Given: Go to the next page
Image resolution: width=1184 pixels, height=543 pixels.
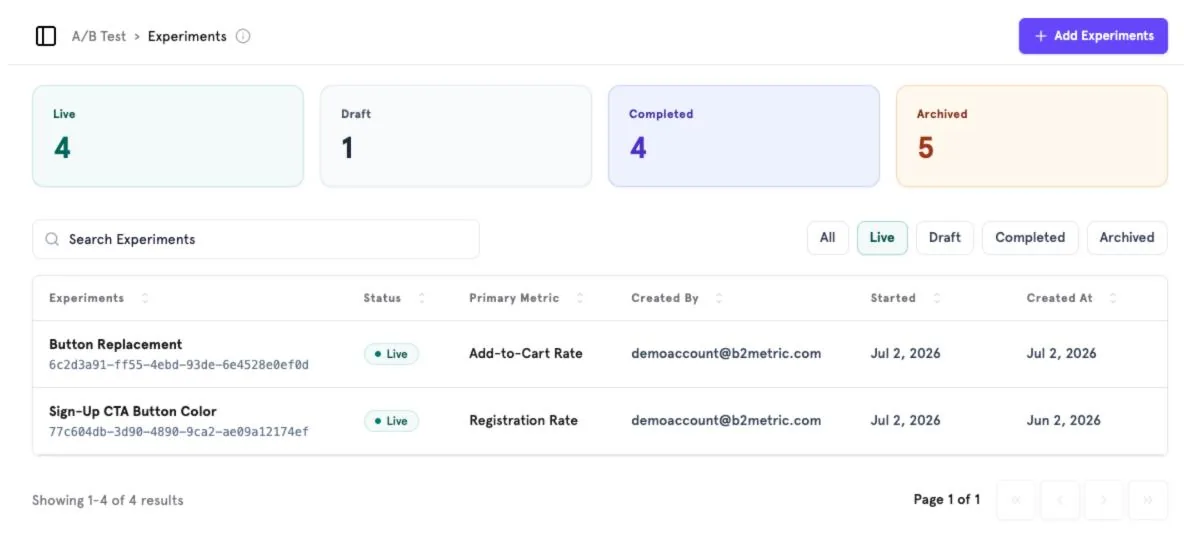Looking at the screenshot, I should pos(1104,500).
